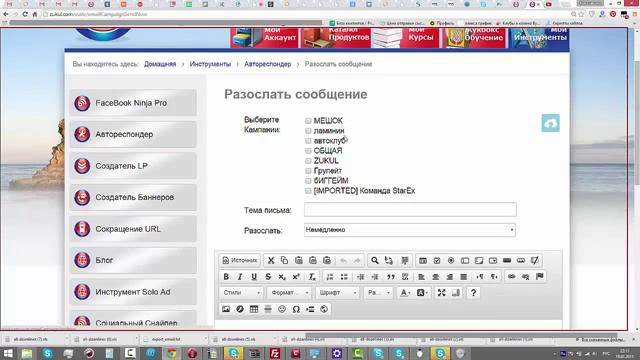The width and height of the screenshot is (640, 360).
Task: Click the Undo arrow in editor toolbar
Action: pyautogui.click(x=344, y=260)
